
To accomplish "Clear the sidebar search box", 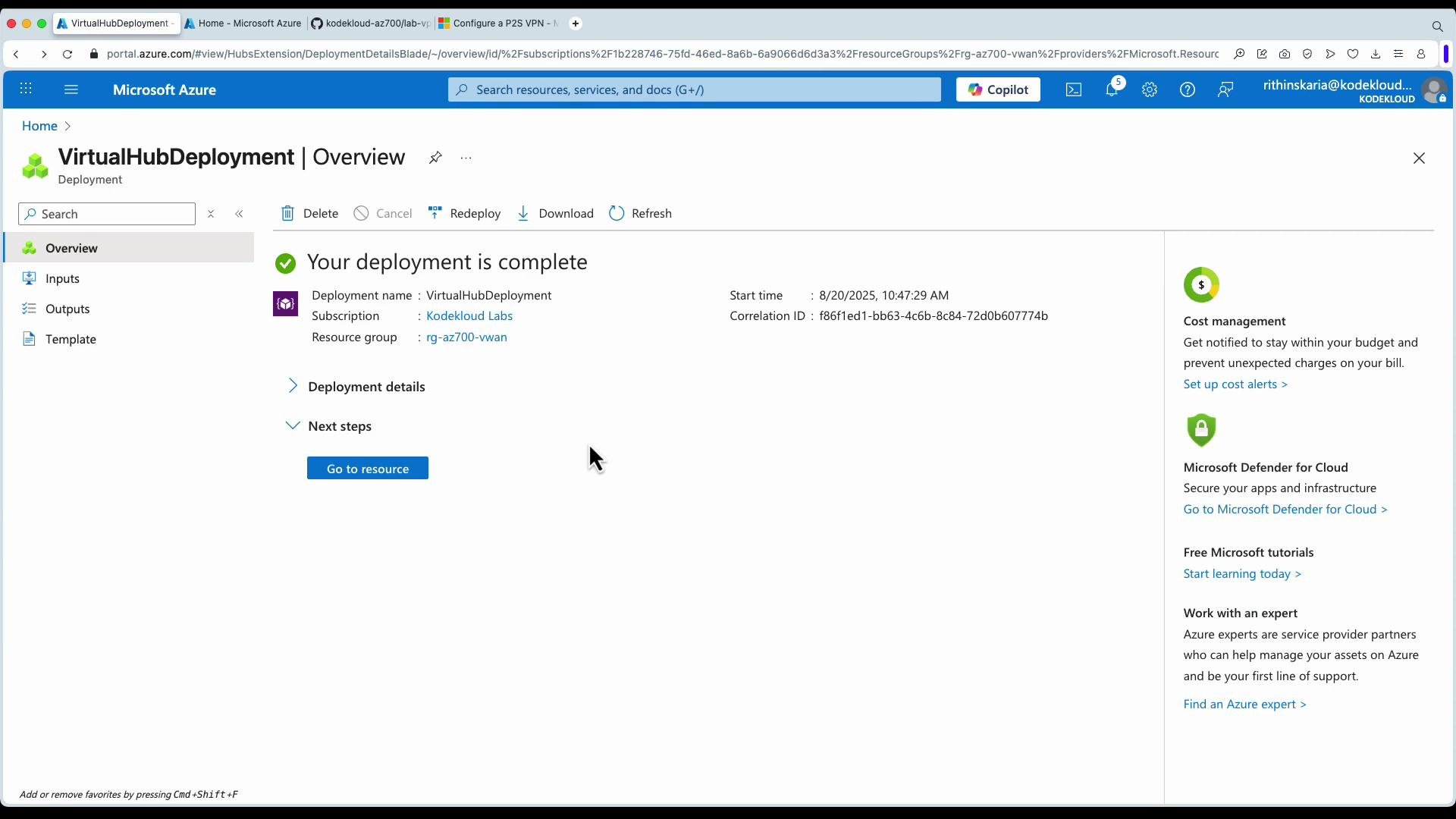I will (x=211, y=214).
